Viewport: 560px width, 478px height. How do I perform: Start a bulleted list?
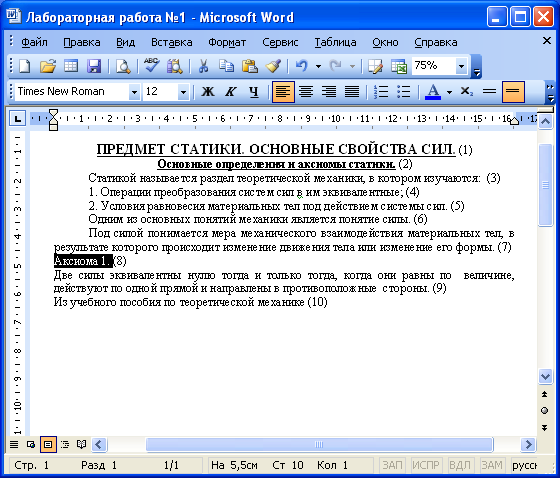(404, 92)
